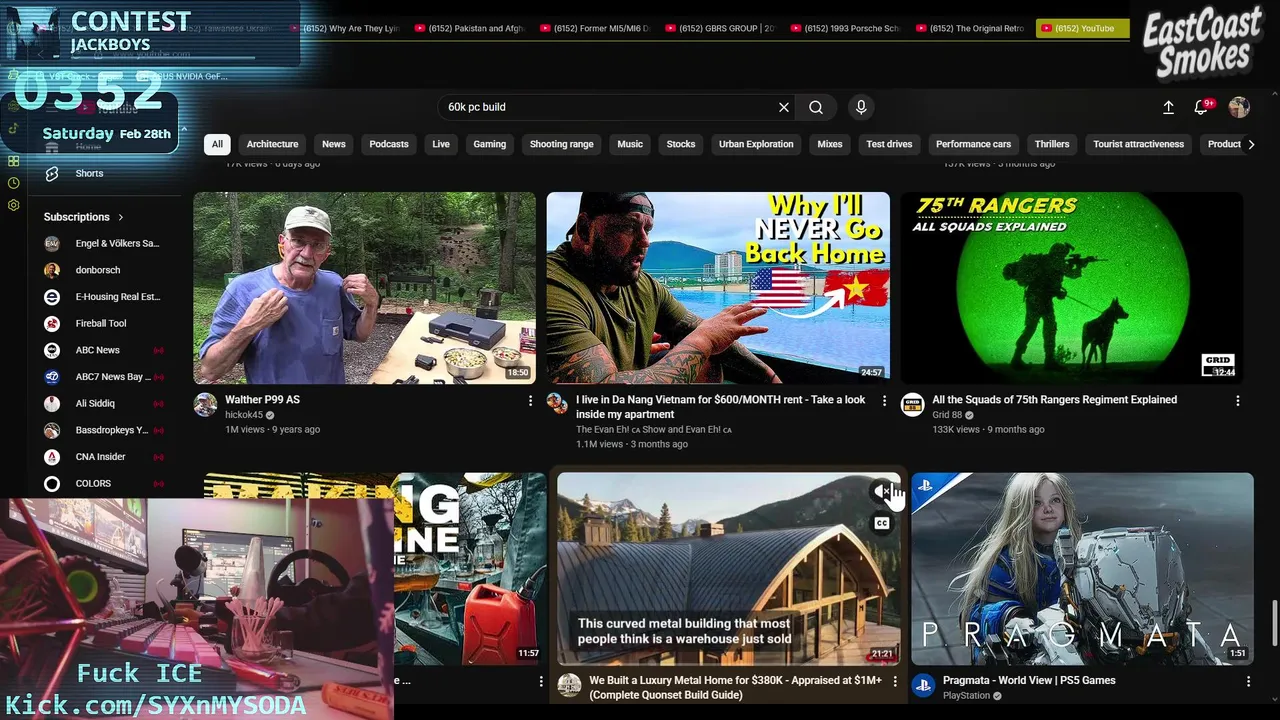The image size is (1280, 720).
Task: Select the Tourist attractiveness filter chip
Action: point(1138,144)
